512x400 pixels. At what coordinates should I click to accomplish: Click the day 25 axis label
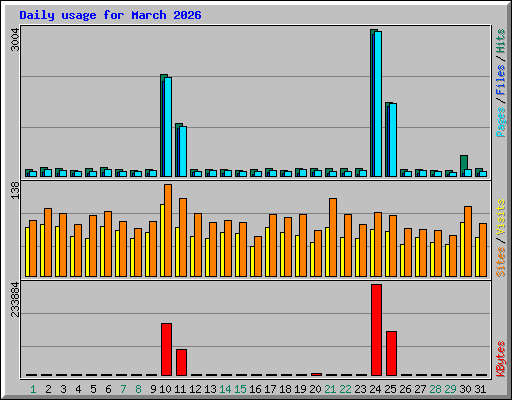click(x=390, y=389)
